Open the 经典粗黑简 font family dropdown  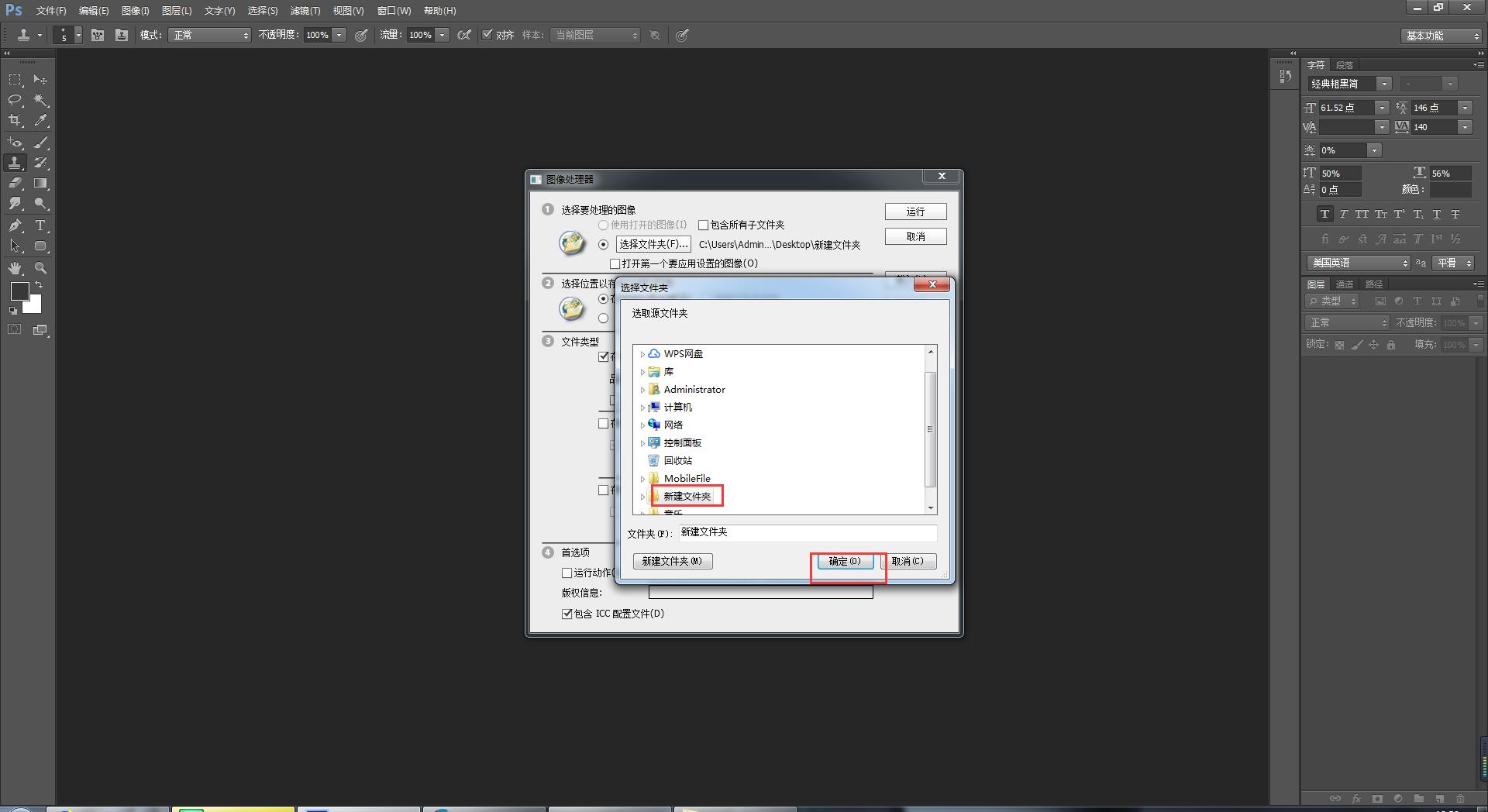pos(1384,84)
